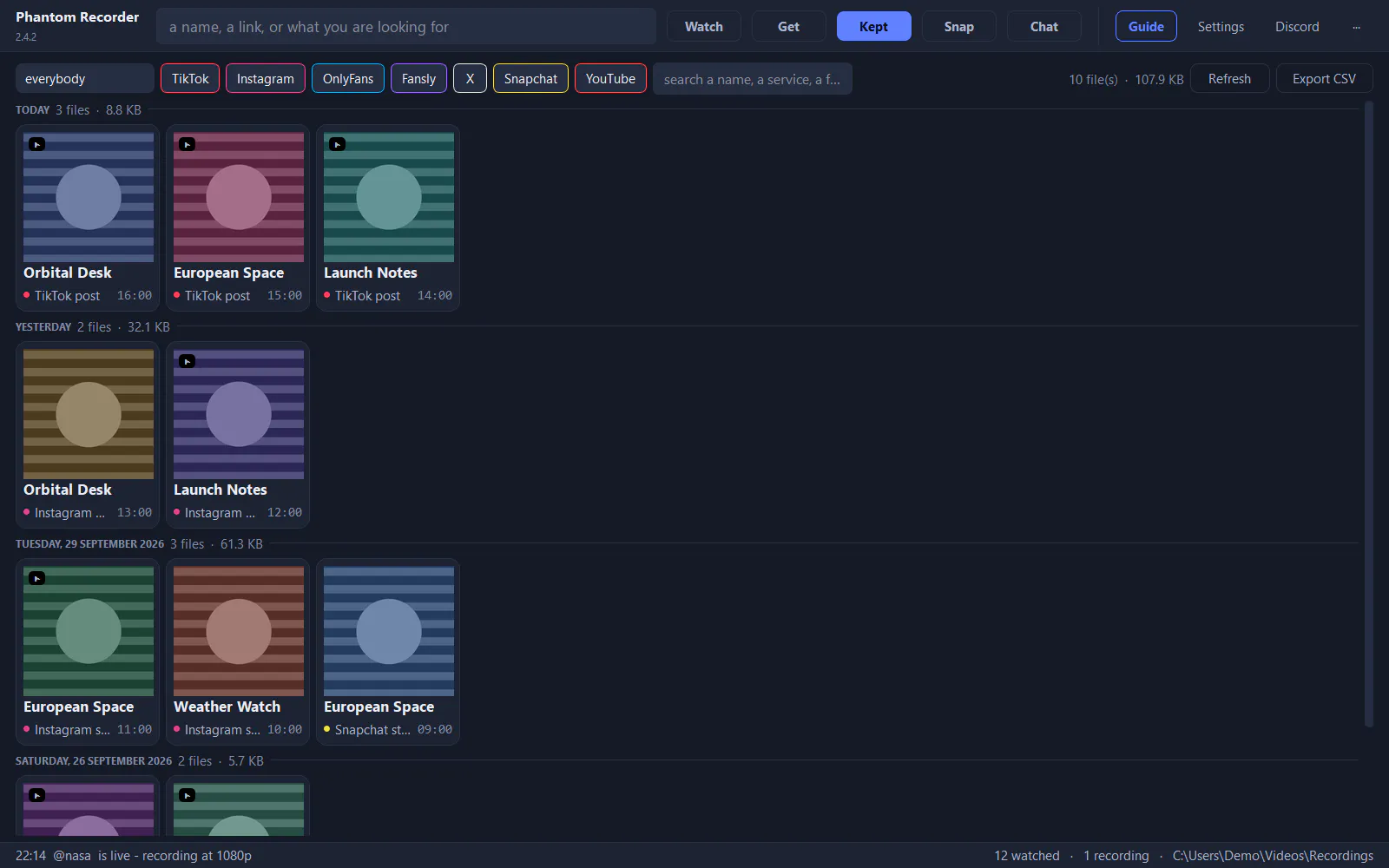
Task: Toggle the Snapchat service filter
Action: [x=530, y=79]
